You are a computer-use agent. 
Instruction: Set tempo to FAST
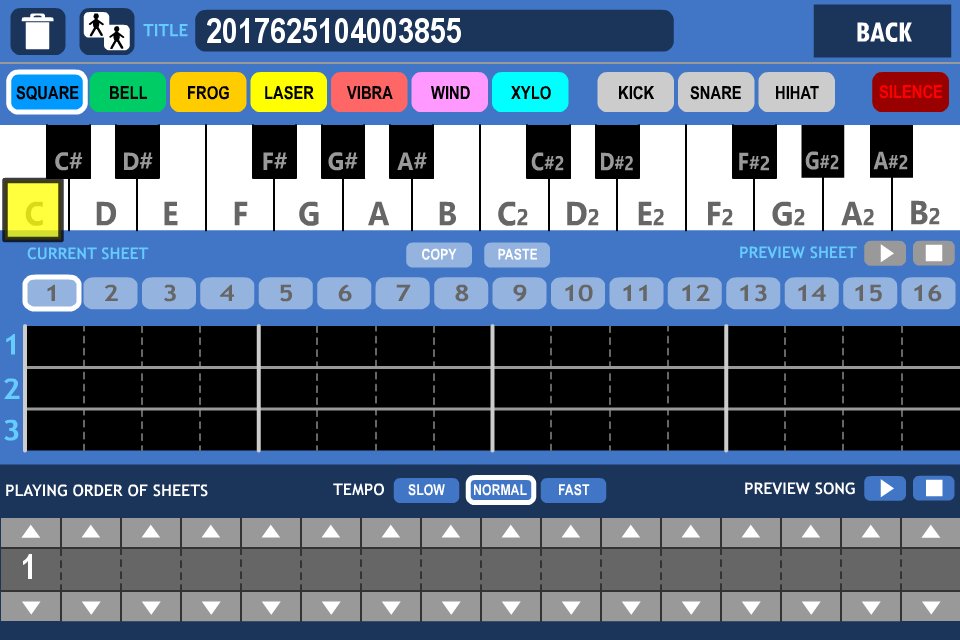573,490
